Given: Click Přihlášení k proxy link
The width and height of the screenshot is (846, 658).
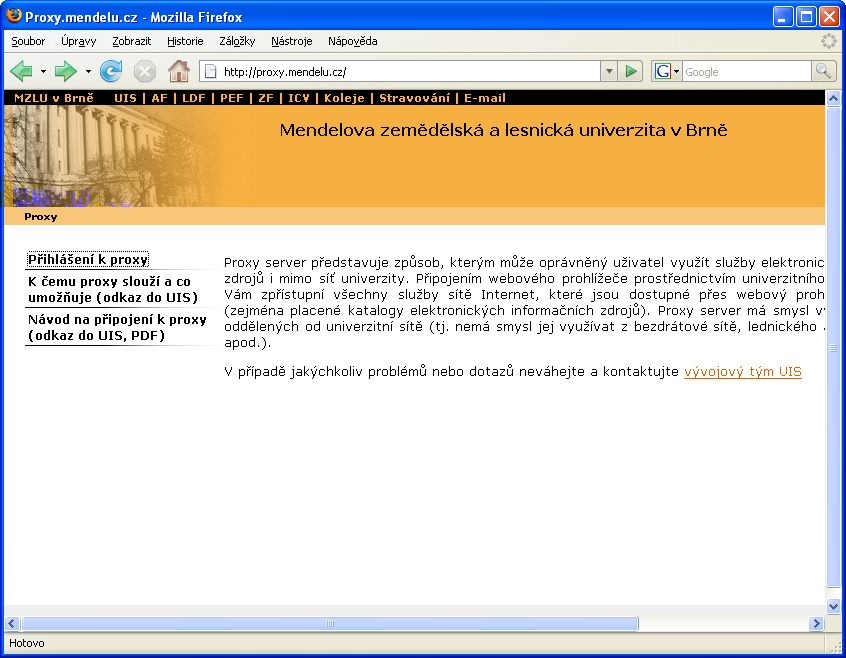Looking at the screenshot, I should [88, 259].
